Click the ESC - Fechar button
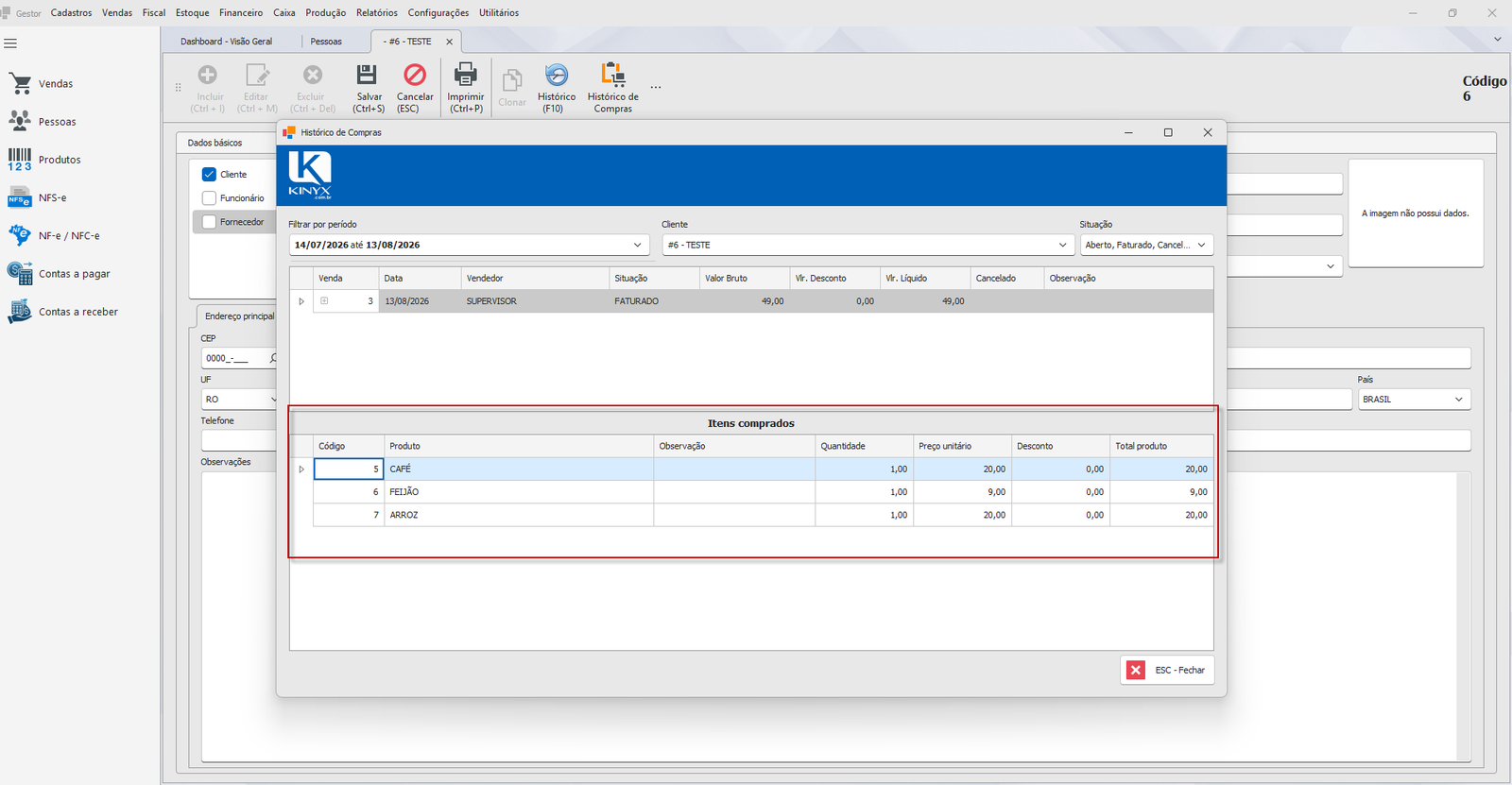The height and width of the screenshot is (785, 1512). point(1167,670)
